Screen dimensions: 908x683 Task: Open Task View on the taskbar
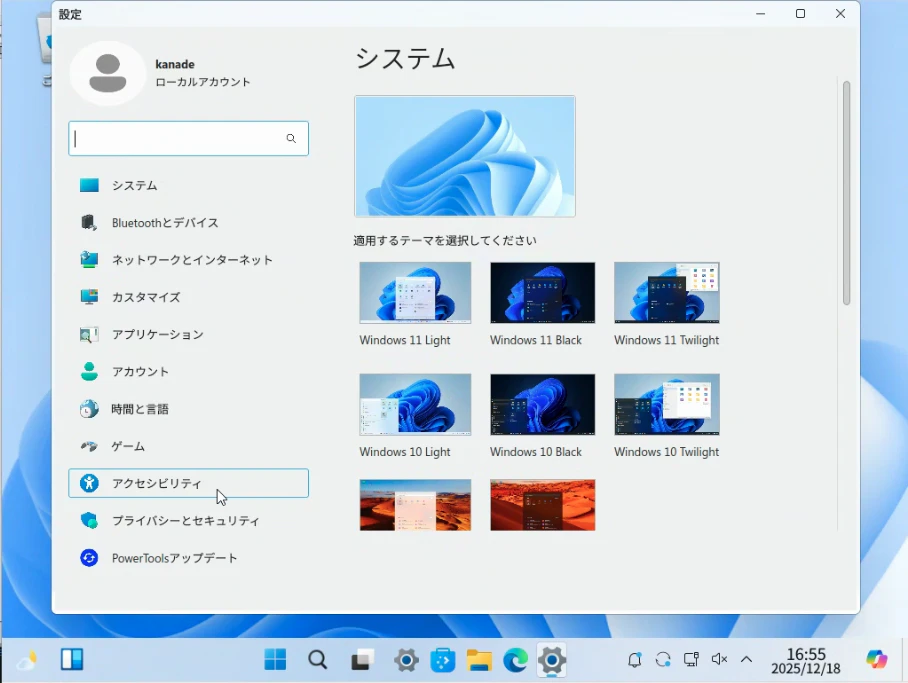coord(363,659)
